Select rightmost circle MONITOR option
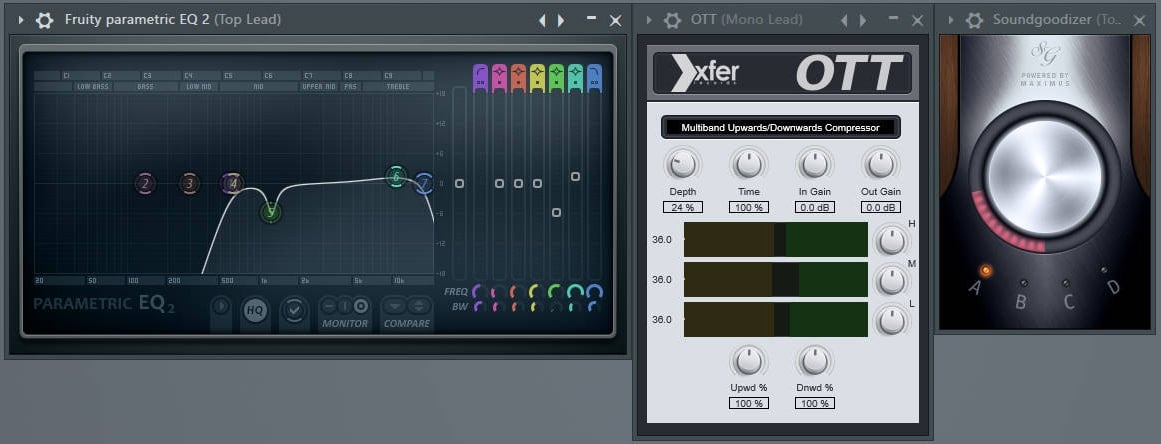Image resolution: width=1161 pixels, height=444 pixels. [x=361, y=306]
